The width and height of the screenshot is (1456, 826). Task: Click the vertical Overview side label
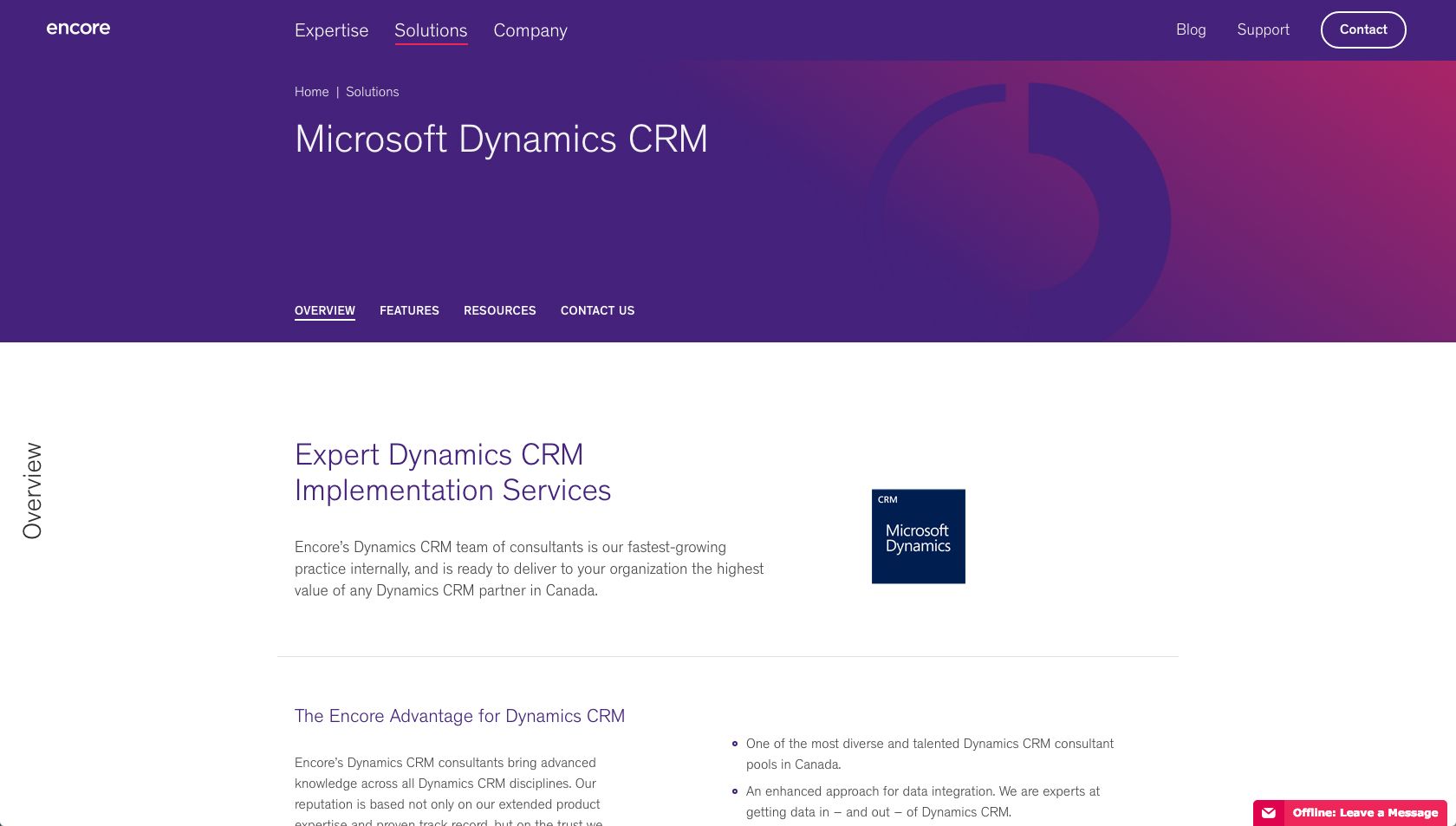(32, 491)
